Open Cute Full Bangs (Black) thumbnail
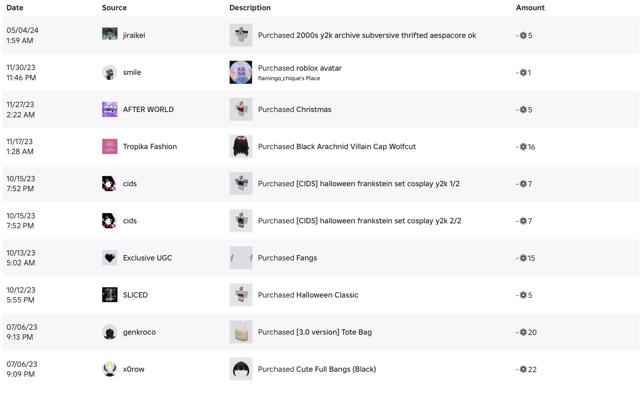 point(241,369)
